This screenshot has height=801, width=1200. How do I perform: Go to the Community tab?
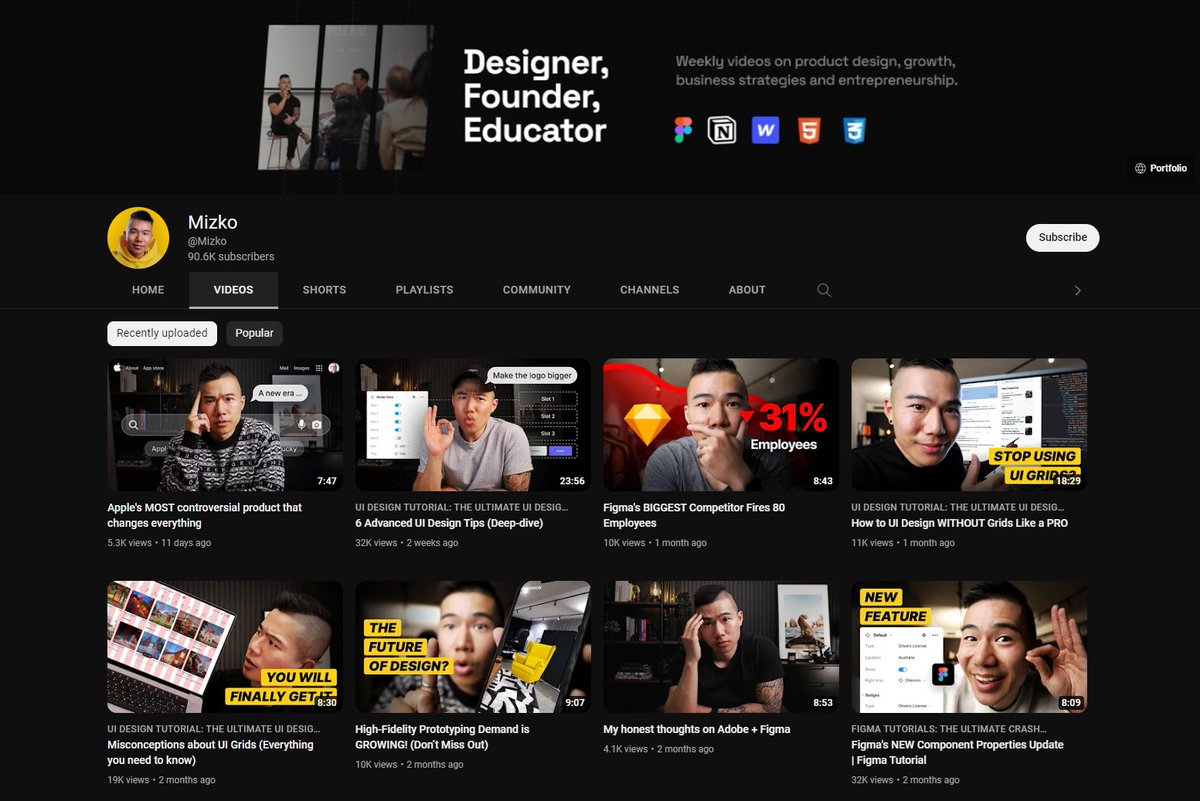pos(537,290)
